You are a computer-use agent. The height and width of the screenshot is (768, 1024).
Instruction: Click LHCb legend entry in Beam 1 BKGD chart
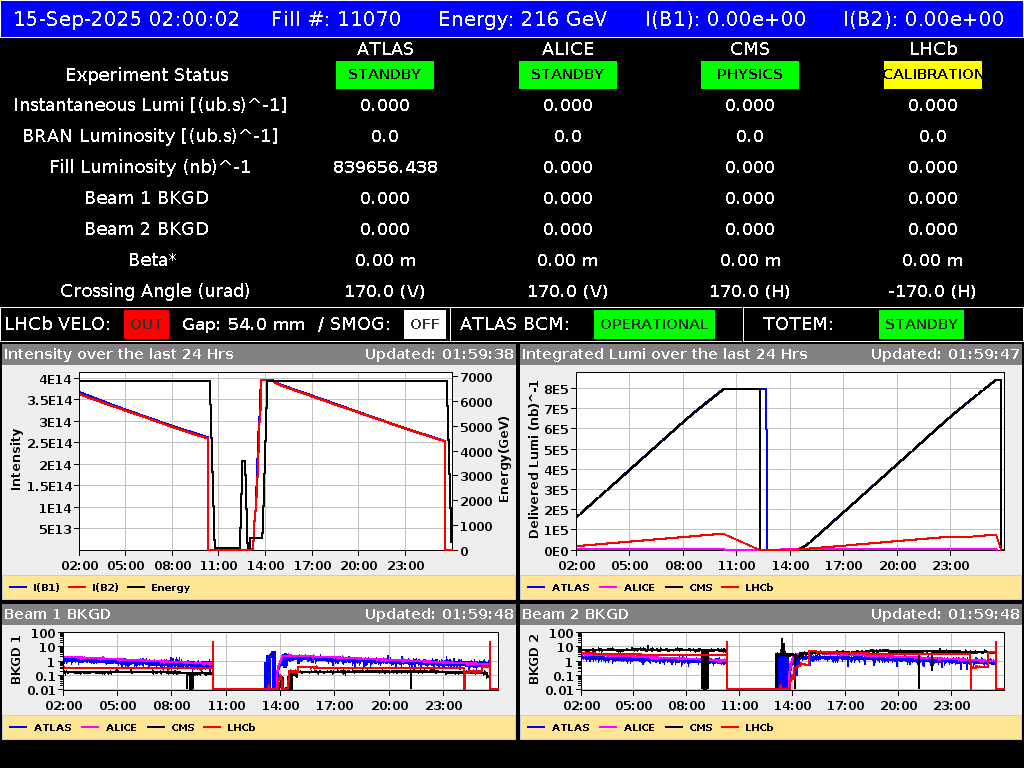point(229,728)
